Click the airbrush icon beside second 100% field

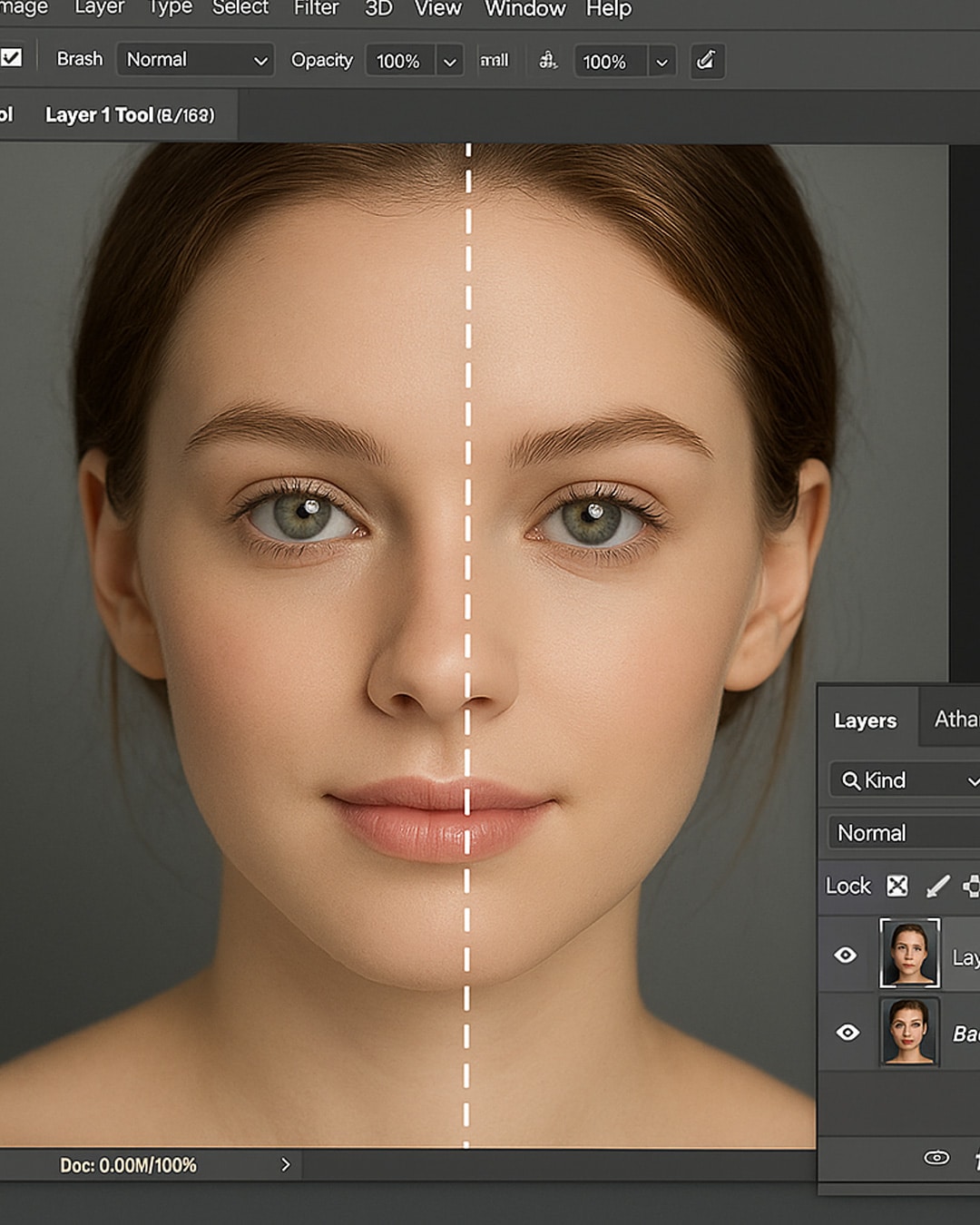pos(547,61)
